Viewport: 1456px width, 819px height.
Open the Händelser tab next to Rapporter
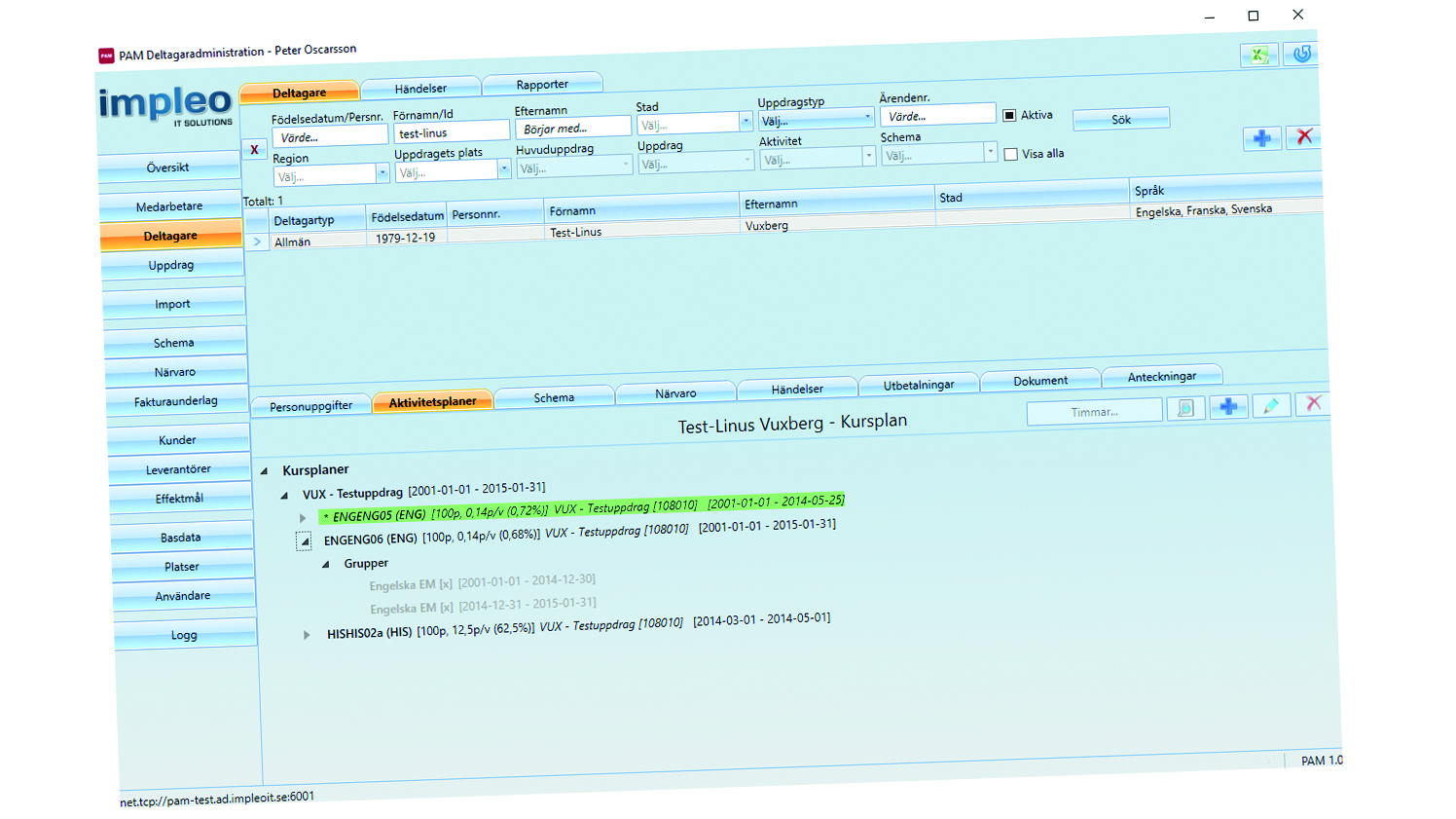420,89
